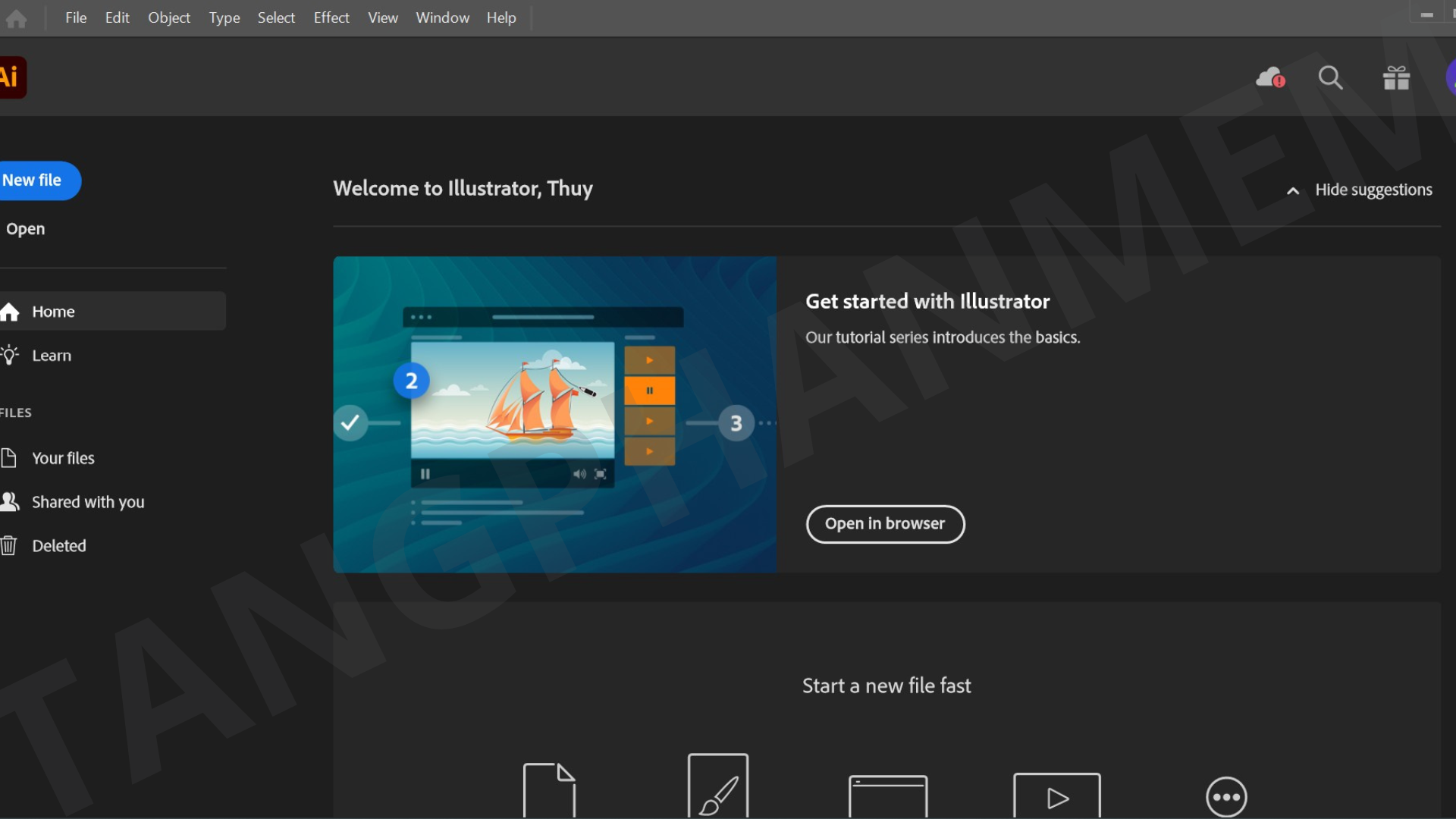Click the Hide suggestions link
The height and width of the screenshot is (819, 1456).
1373,190
